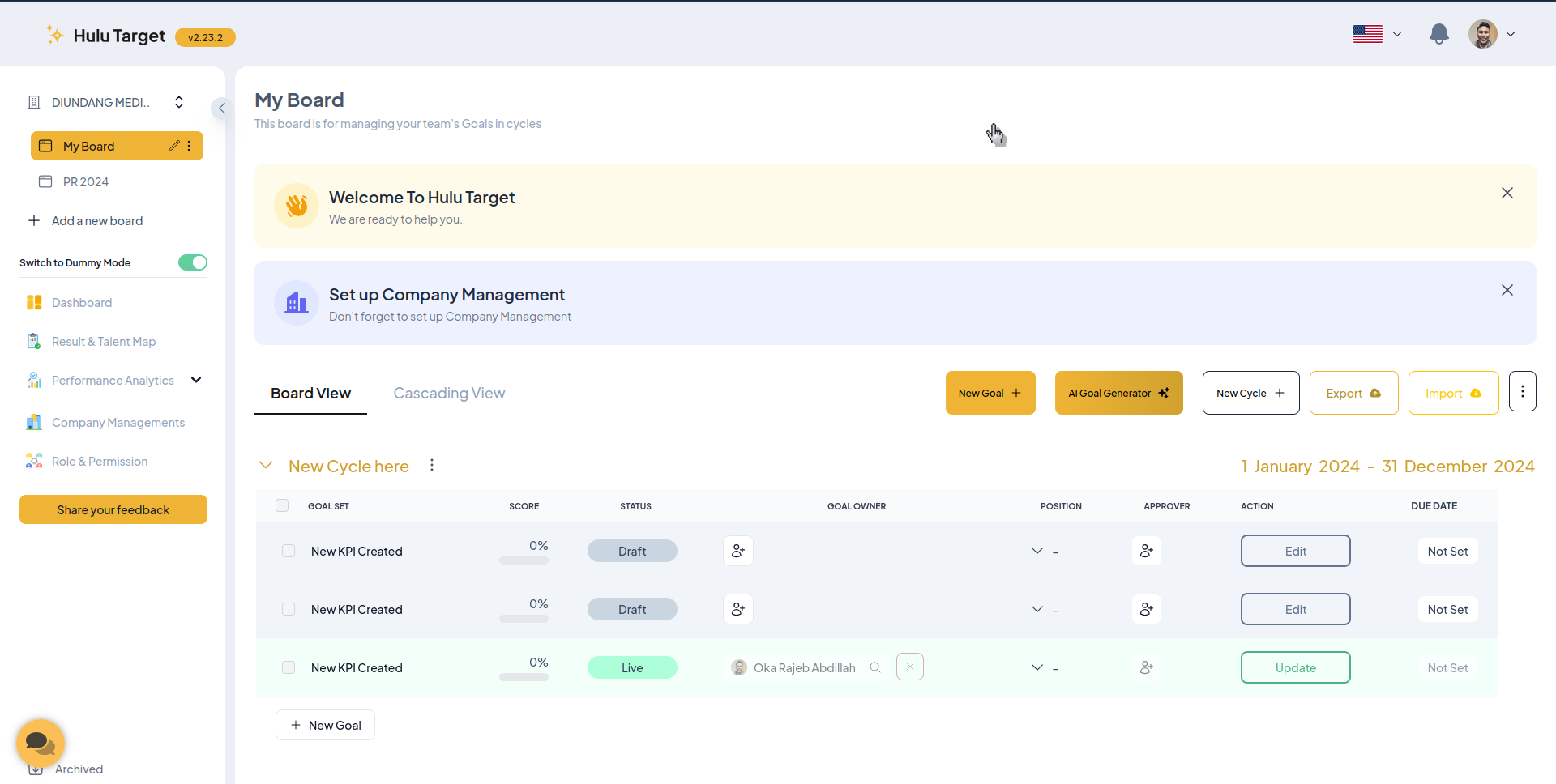Switch to Cascading View tab
Viewport: 1556px width, 784px height.
click(x=449, y=393)
